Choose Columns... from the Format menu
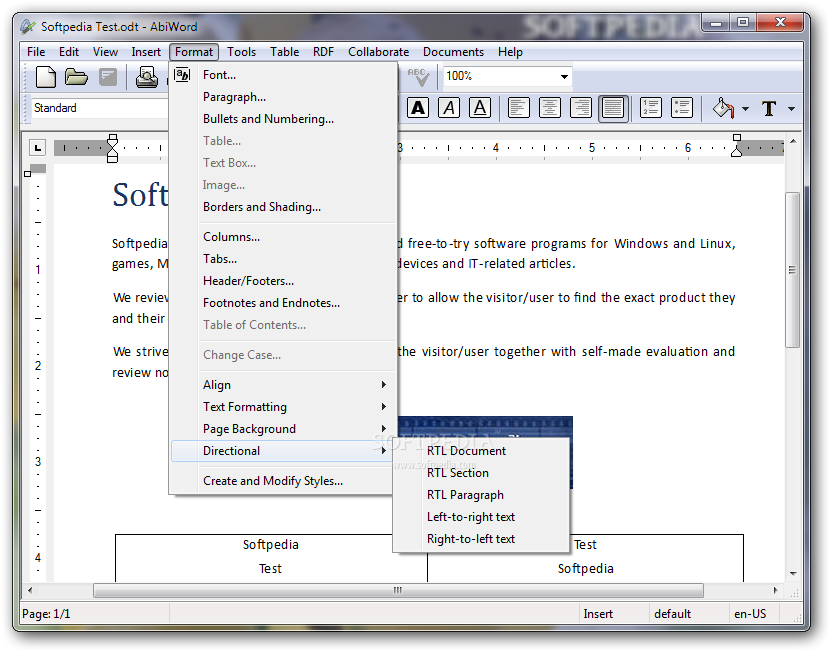 [284, 237]
